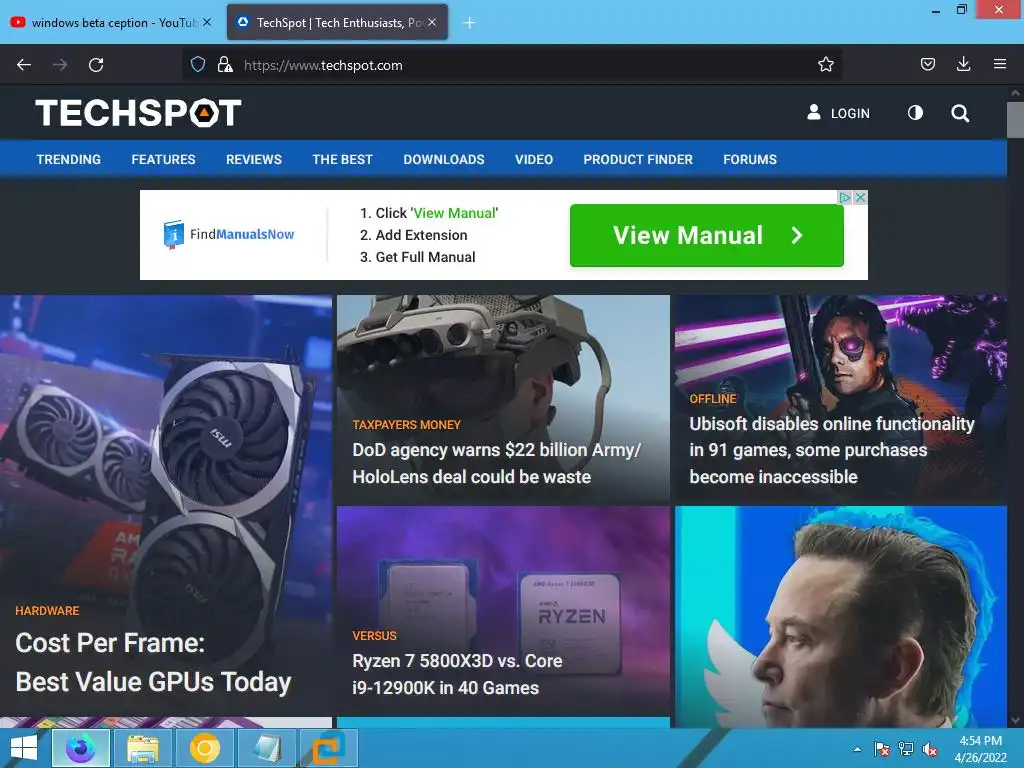Viewport: 1024px width, 768px height.
Task: Open the DoD agency HoloLens article headline
Action: coord(496,463)
